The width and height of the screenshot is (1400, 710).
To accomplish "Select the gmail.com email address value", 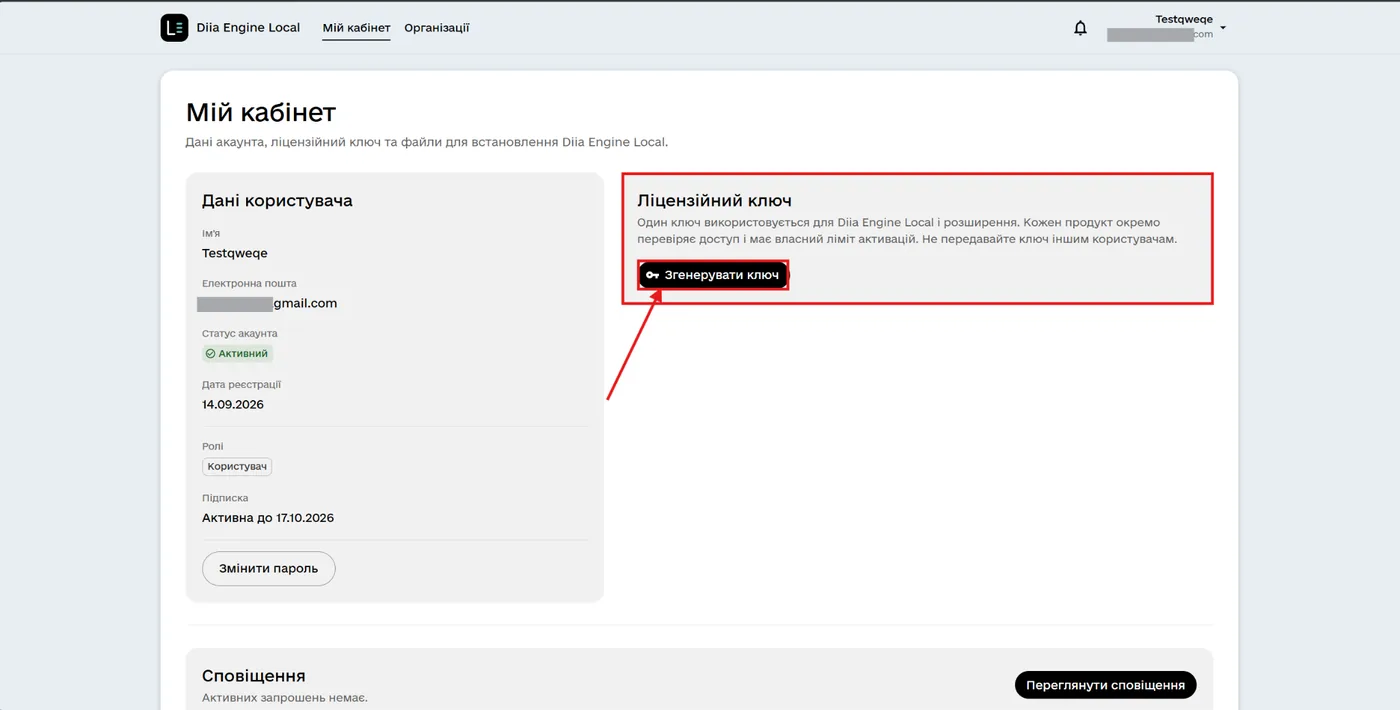I will tap(269, 303).
